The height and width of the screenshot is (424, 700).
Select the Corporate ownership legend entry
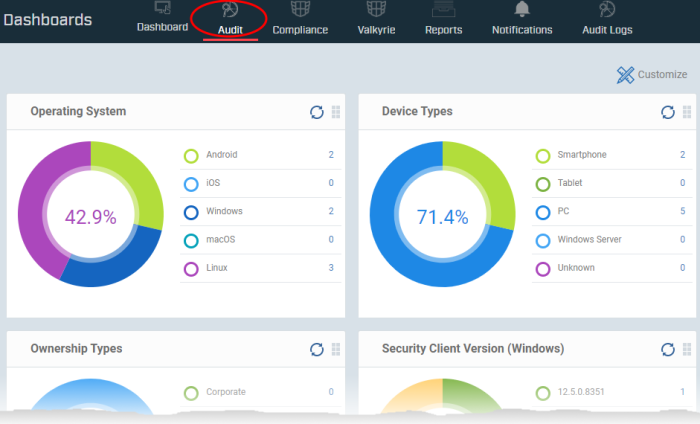(260, 392)
